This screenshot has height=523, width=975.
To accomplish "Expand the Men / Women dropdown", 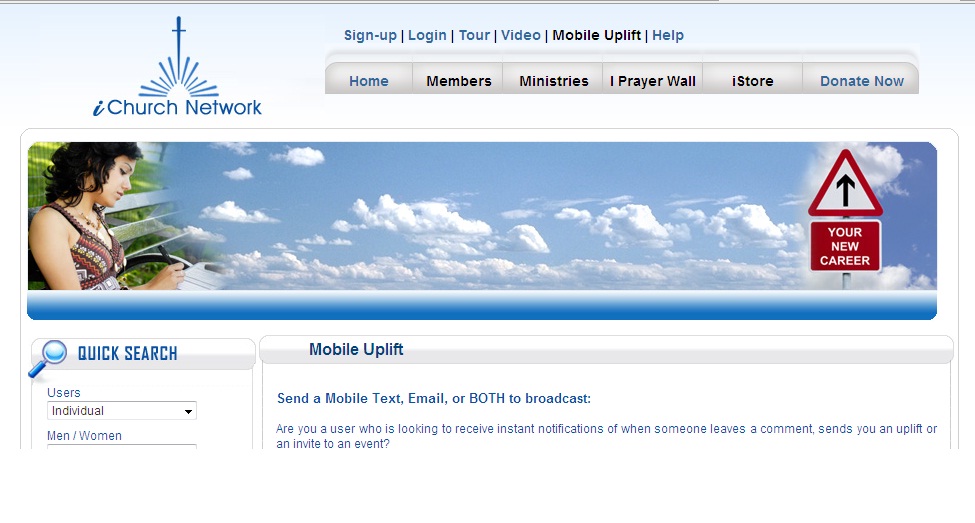I will tap(122, 447).
